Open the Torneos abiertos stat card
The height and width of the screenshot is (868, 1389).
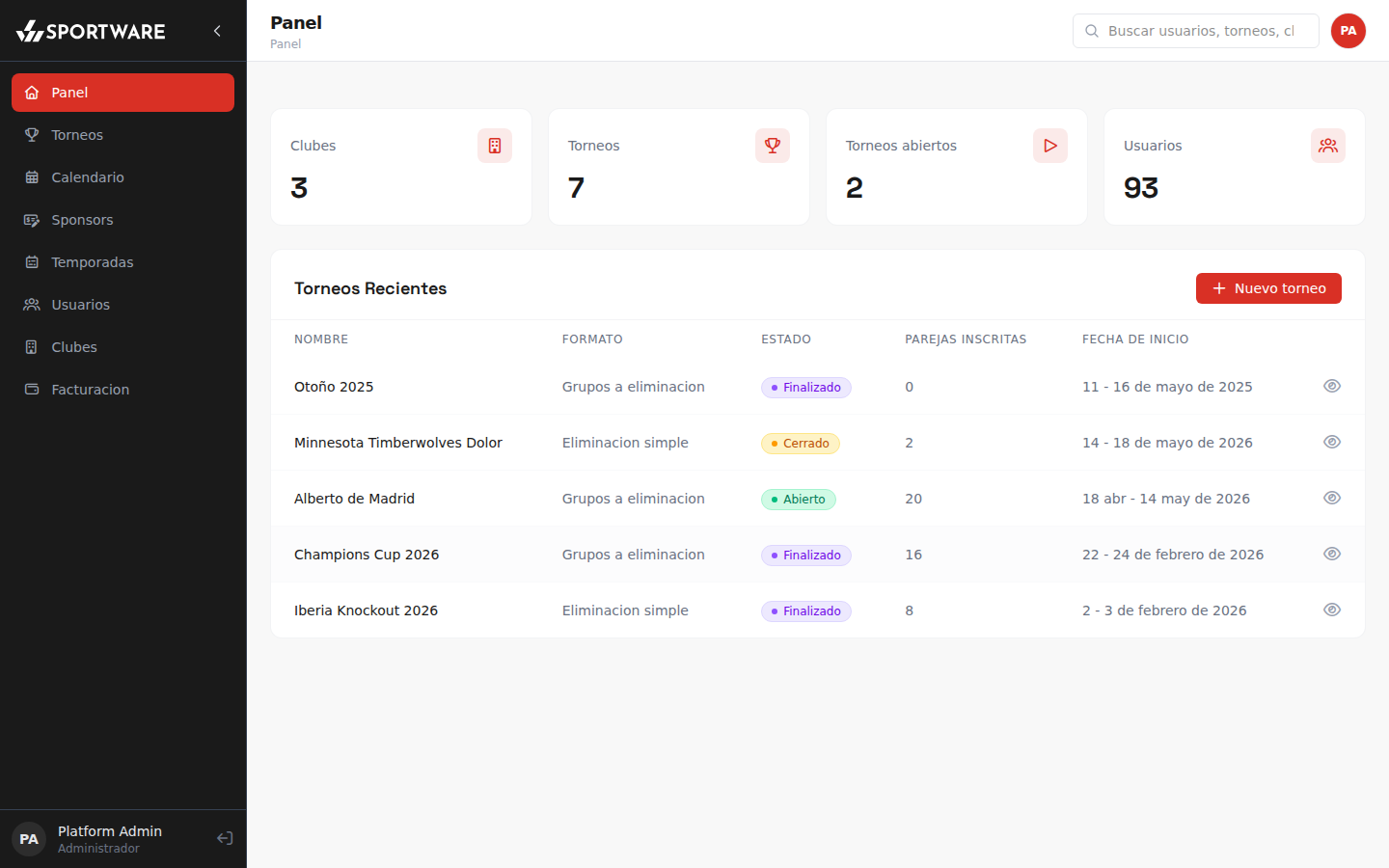pos(957,167)
